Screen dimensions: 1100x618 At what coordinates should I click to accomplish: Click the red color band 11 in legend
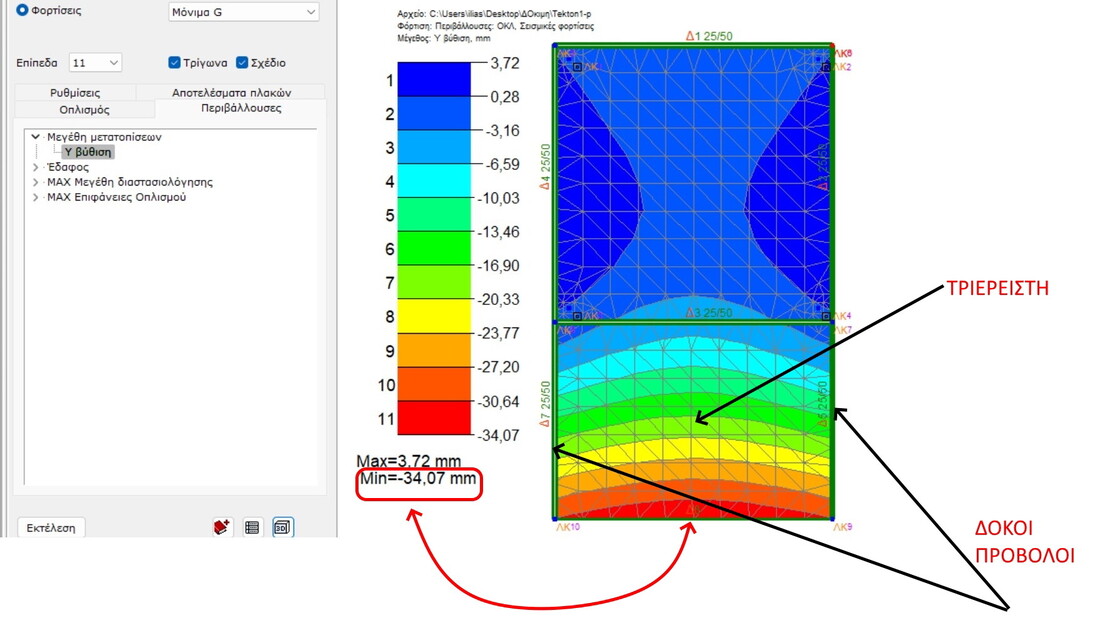(434, 418)
